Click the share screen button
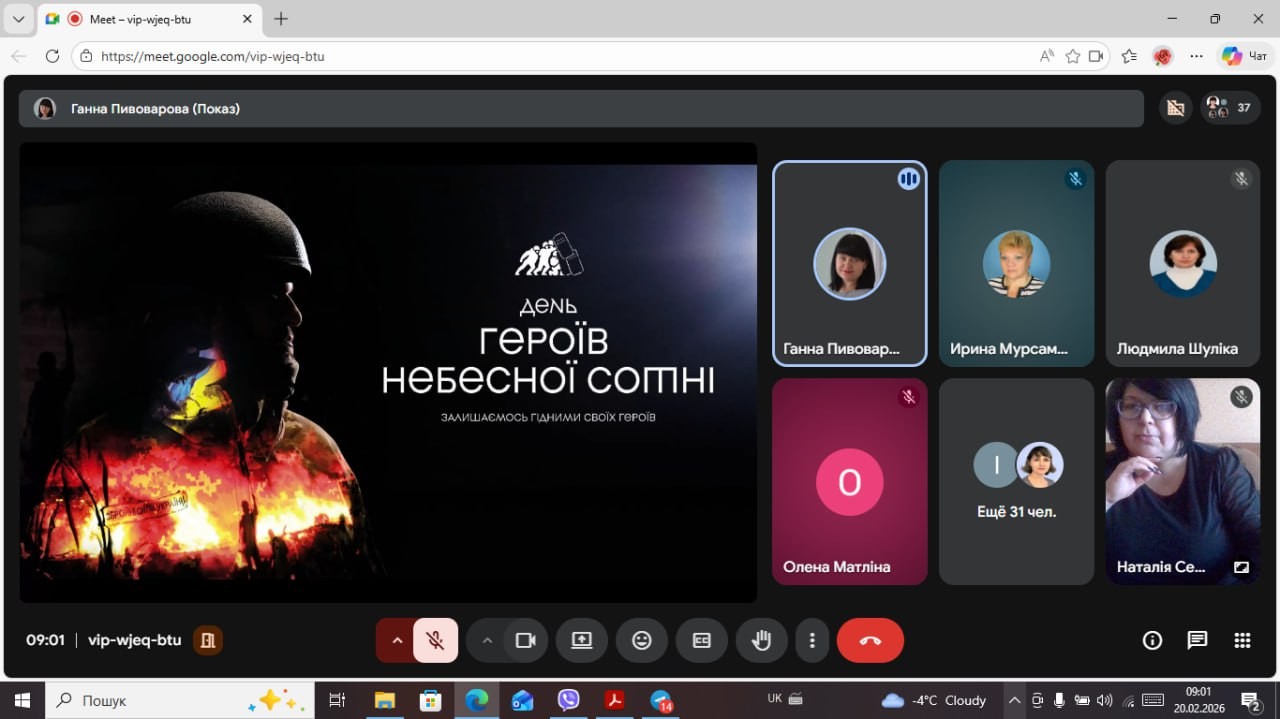 [582, 641]
